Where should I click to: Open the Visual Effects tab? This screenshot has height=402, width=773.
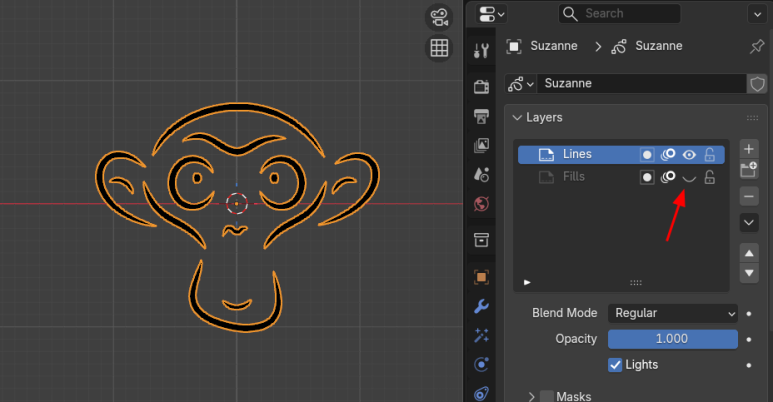[481, 335]
